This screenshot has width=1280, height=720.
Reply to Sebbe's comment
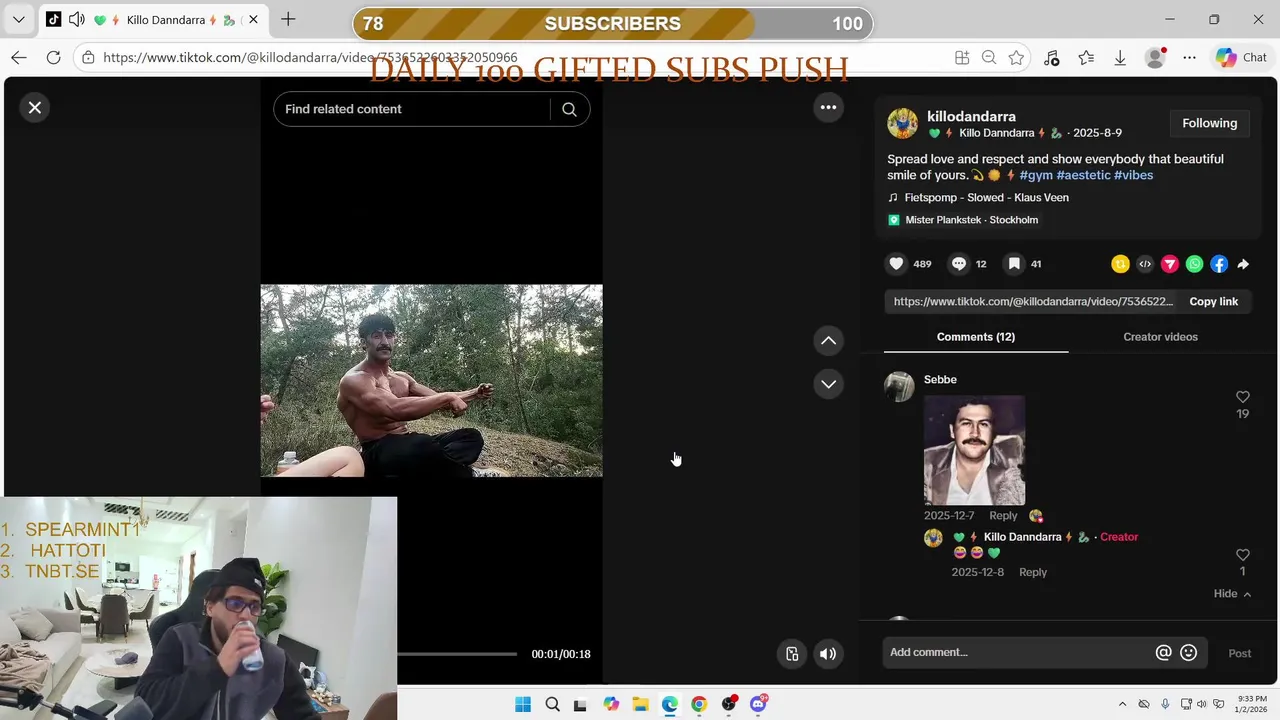[1003, 516]
